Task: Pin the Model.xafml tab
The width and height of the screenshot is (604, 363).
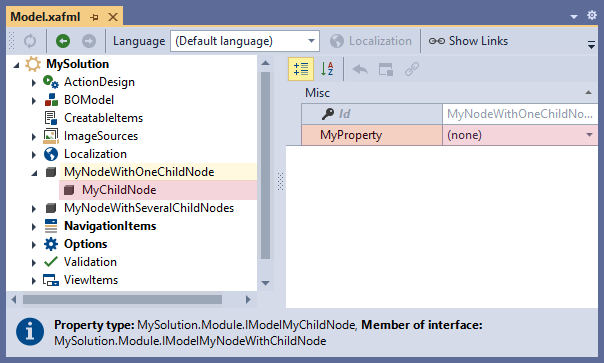Action: pos(94,17)
